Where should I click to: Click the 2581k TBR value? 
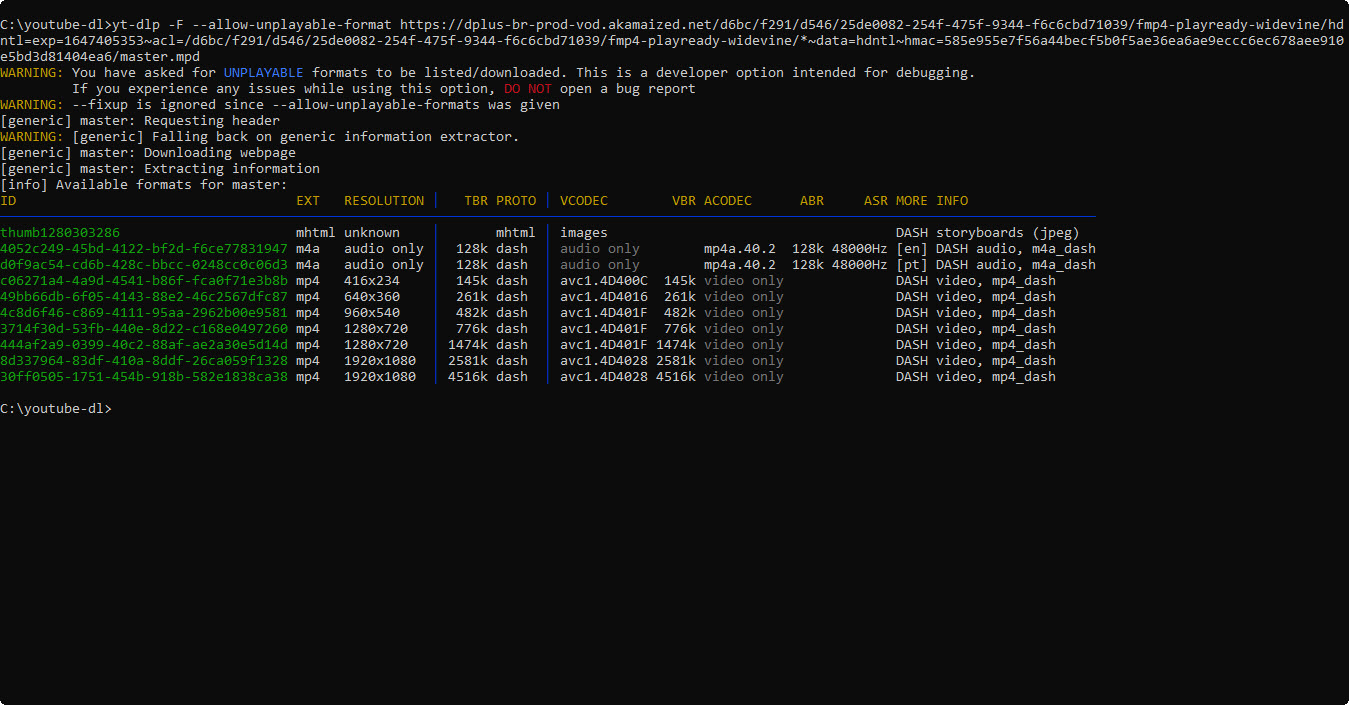pos(468,361)
